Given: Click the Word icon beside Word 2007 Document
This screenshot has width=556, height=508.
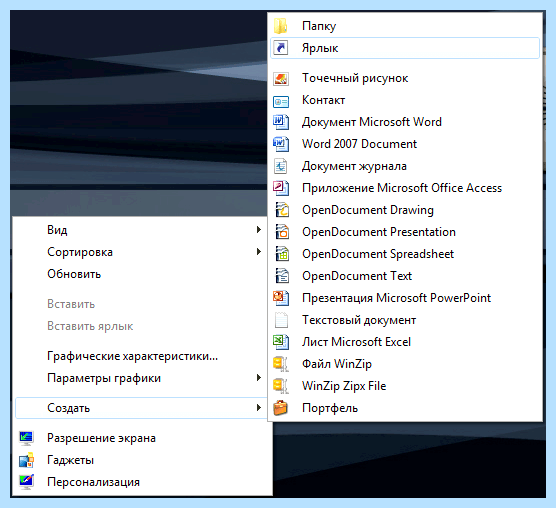Looking at the screenshot, I should [x=280, y=144].
